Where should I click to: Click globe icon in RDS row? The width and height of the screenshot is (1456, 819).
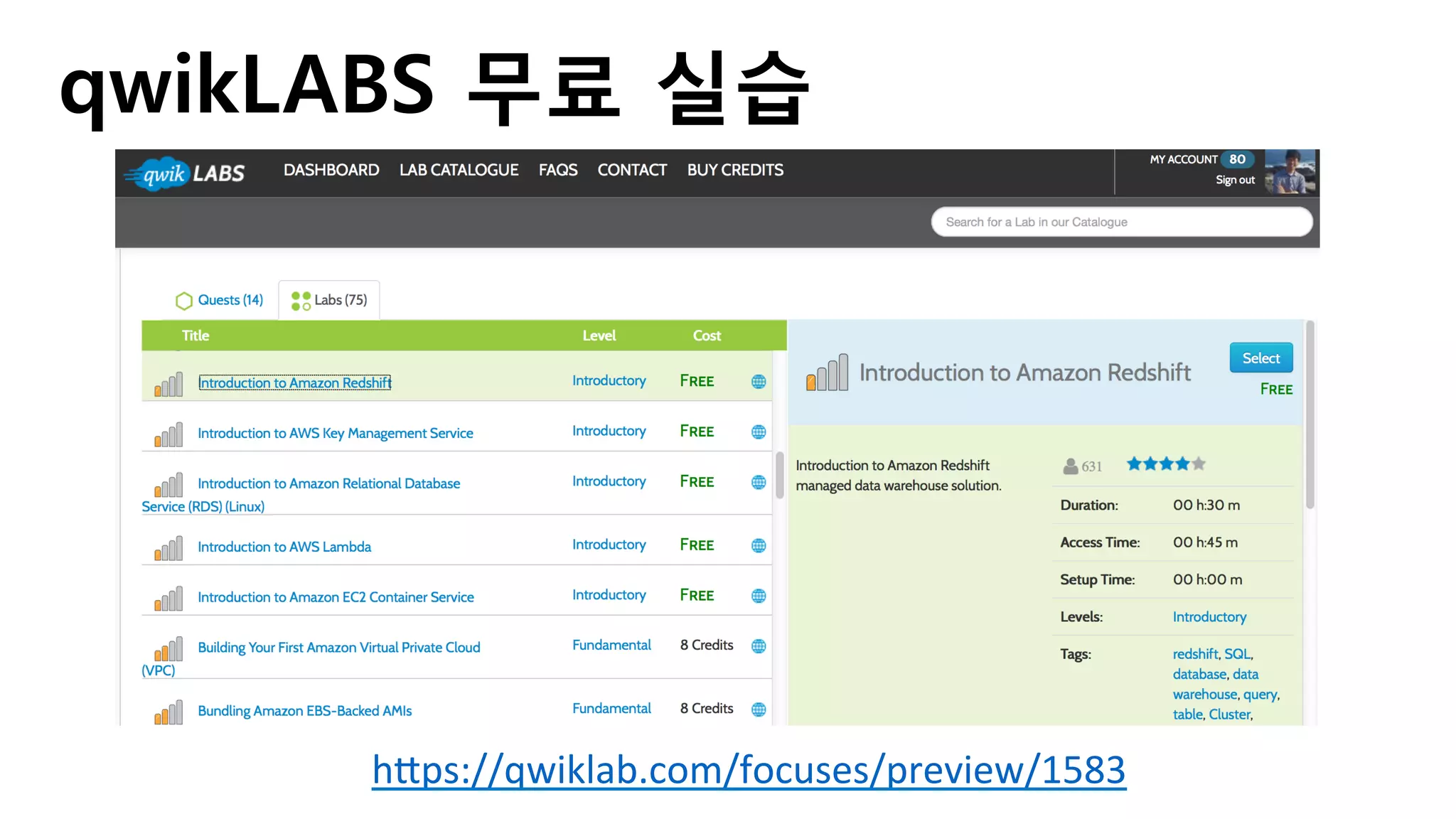point(759,483)
